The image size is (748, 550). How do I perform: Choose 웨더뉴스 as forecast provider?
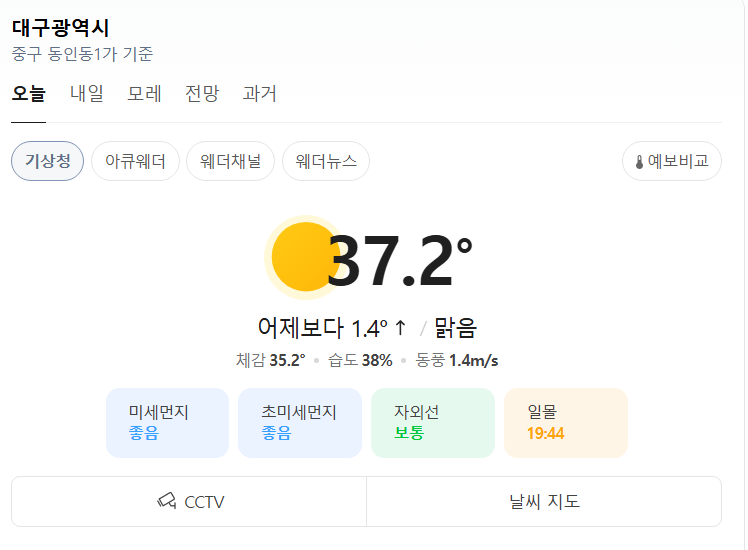point(326,161)
